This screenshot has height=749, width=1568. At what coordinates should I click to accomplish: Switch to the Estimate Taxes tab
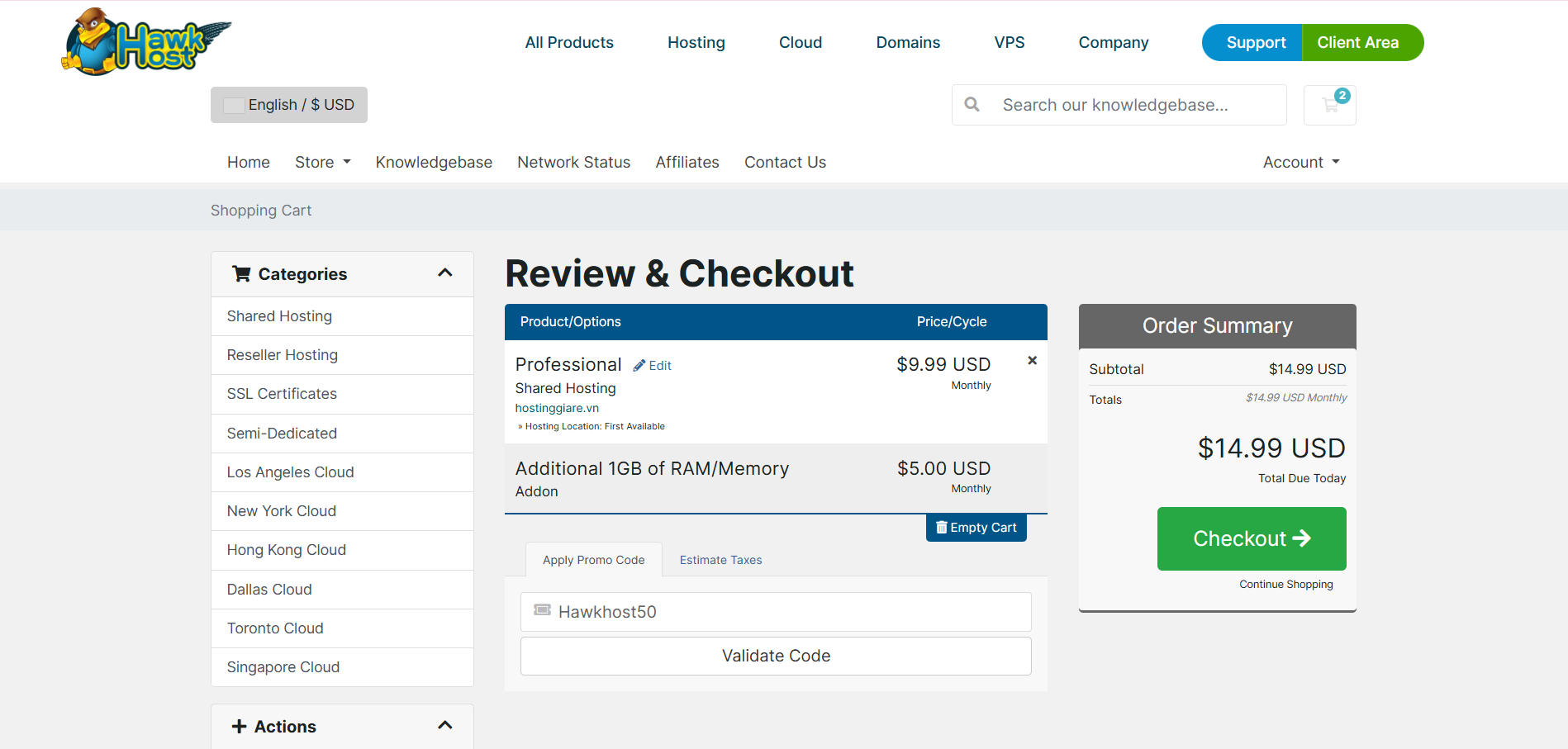pos(720,560)
